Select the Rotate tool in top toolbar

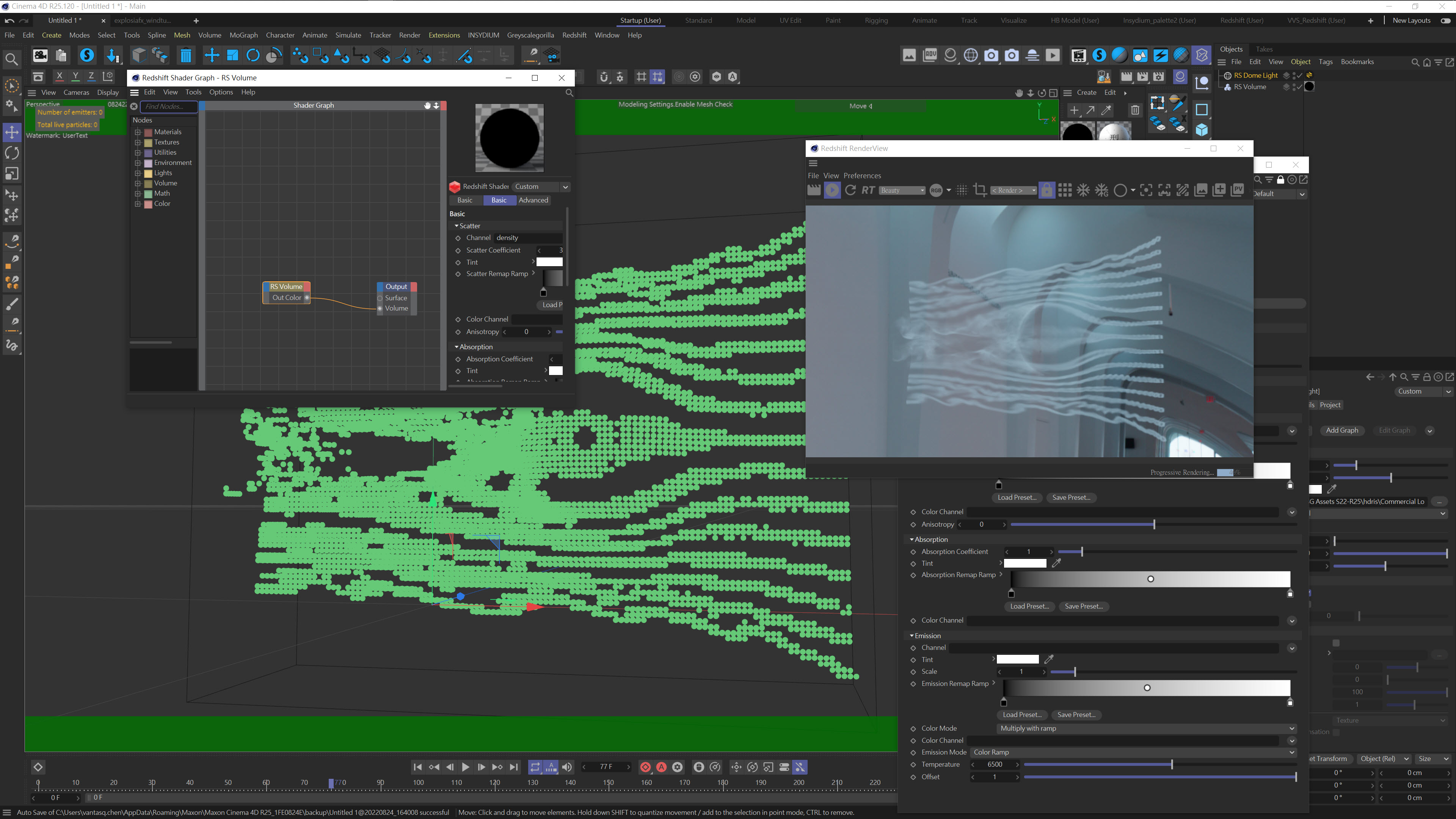click(x=253, y=55)
